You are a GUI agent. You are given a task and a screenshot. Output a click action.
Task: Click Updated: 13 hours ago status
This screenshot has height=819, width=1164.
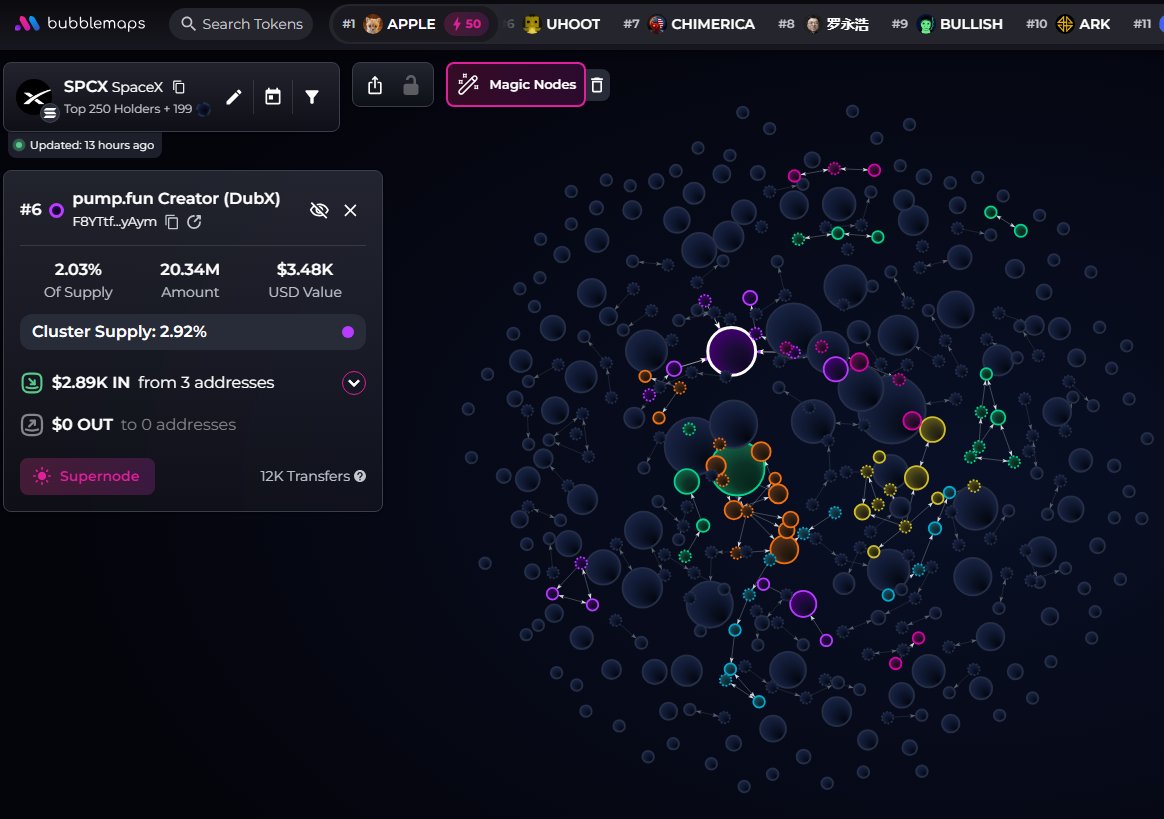[x=85, y=145]
